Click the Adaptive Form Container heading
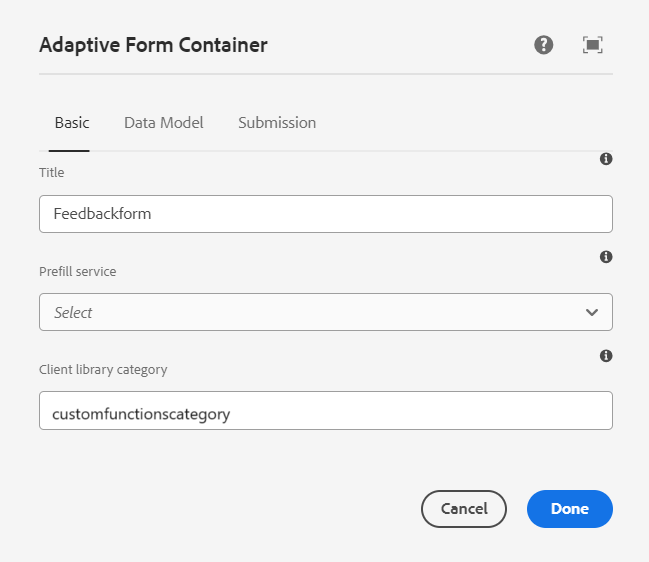Viewport: 649px width, 562px height. [153, 45]
